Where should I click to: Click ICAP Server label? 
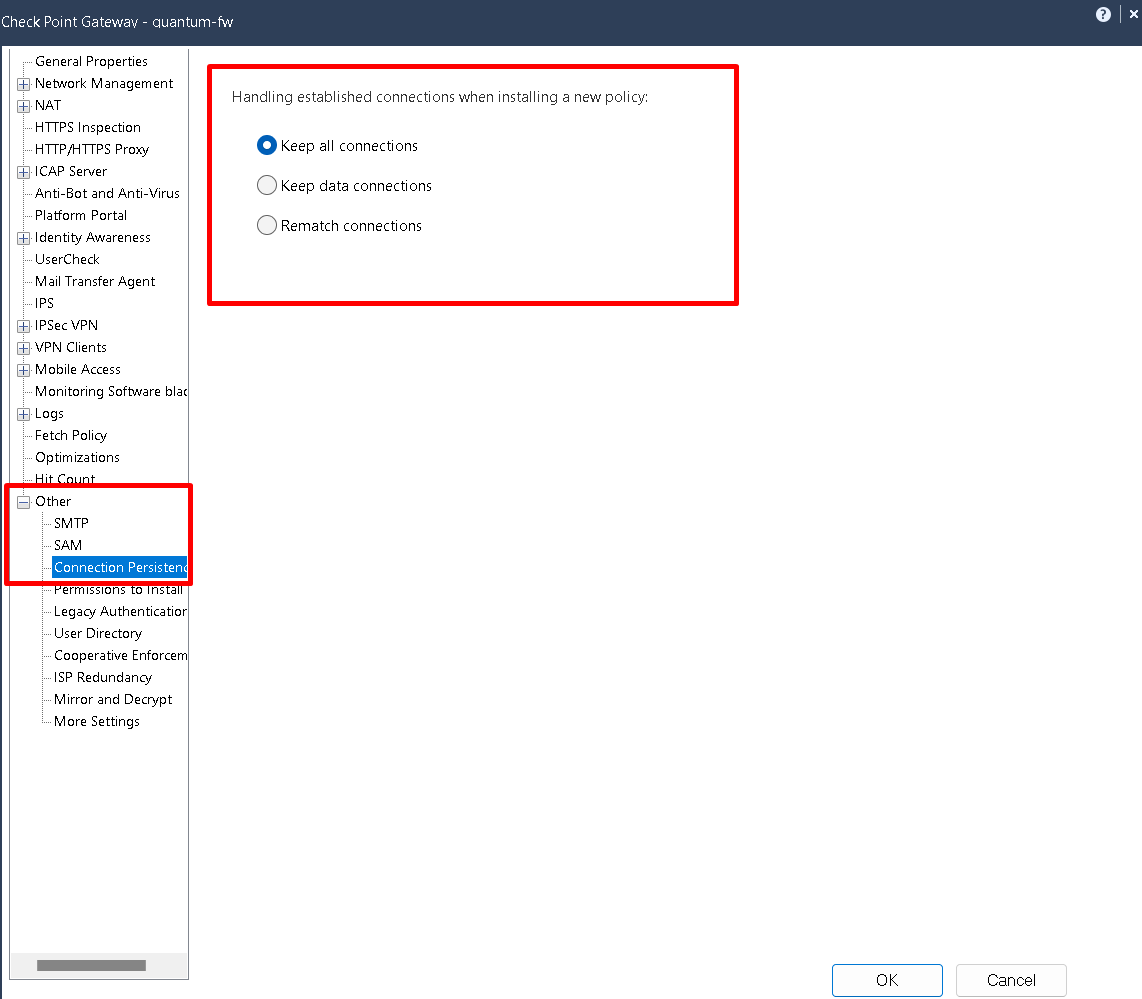tap(71, 171)
